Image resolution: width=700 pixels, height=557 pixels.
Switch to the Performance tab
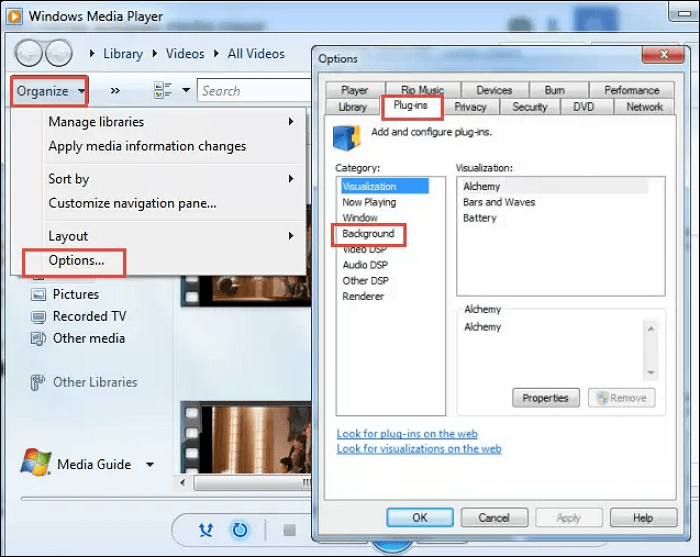pos(632,90)
